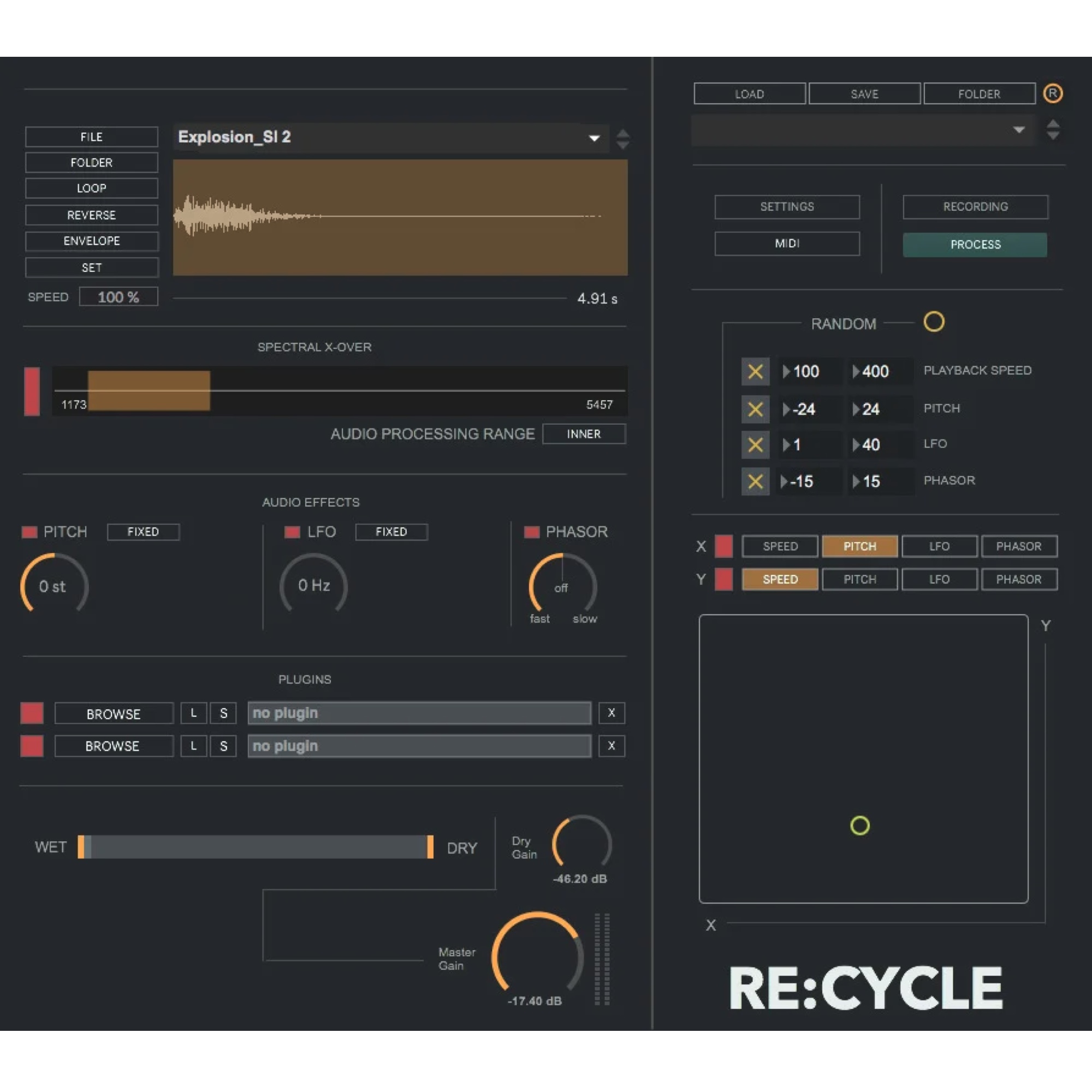Toggle the red LFO effect enable square

click(292, 532)
